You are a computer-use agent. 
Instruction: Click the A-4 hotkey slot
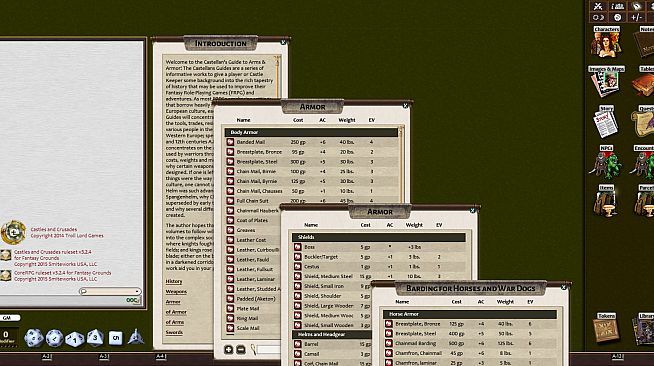click(x=161, y=356)
